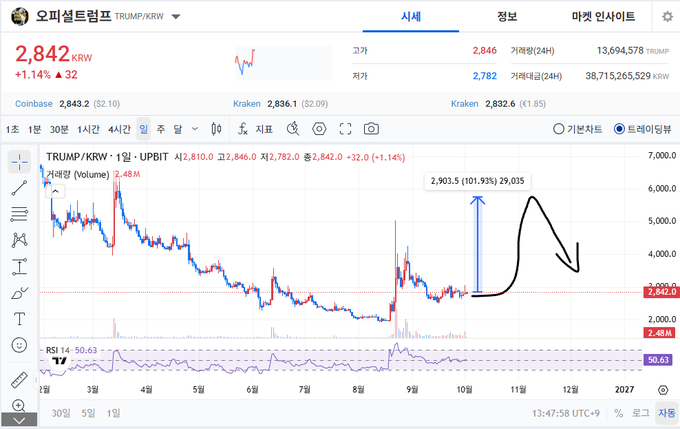
Task: Select the 달 monthly timeframe
Action: tap(178, 129)
